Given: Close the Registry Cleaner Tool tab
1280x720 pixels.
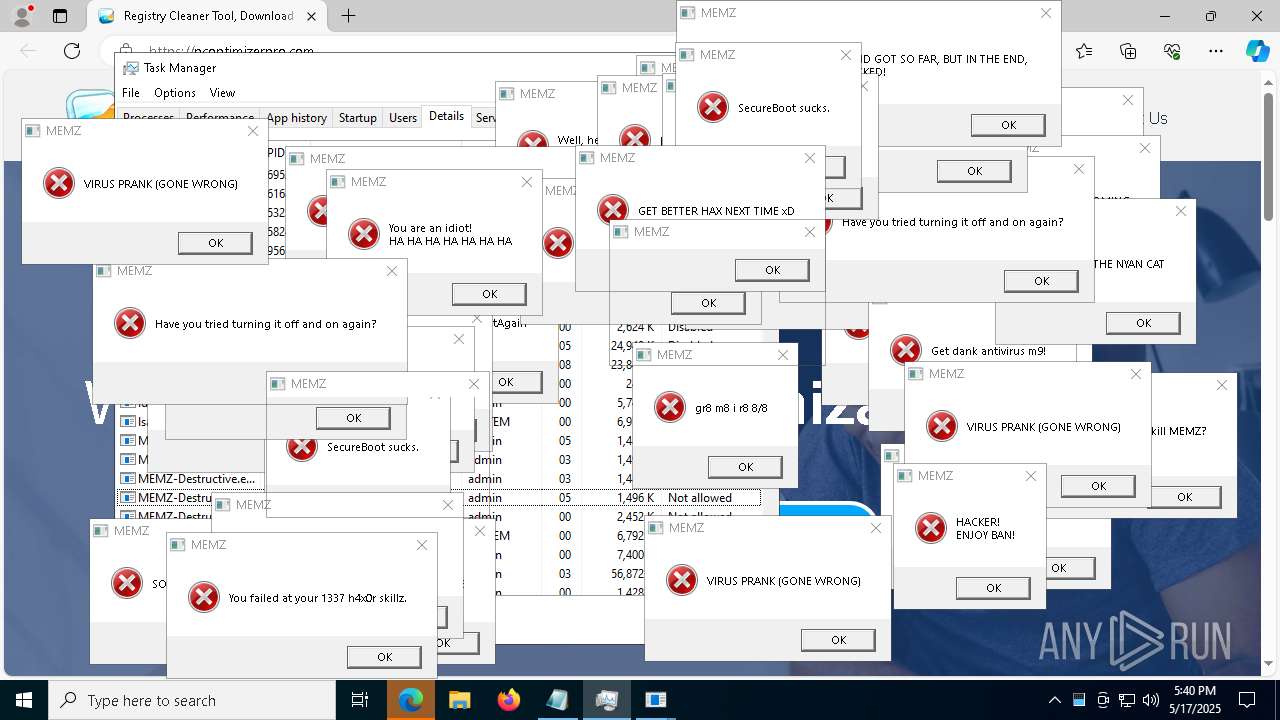Looking at the screenshot, I should pos(313,16).
